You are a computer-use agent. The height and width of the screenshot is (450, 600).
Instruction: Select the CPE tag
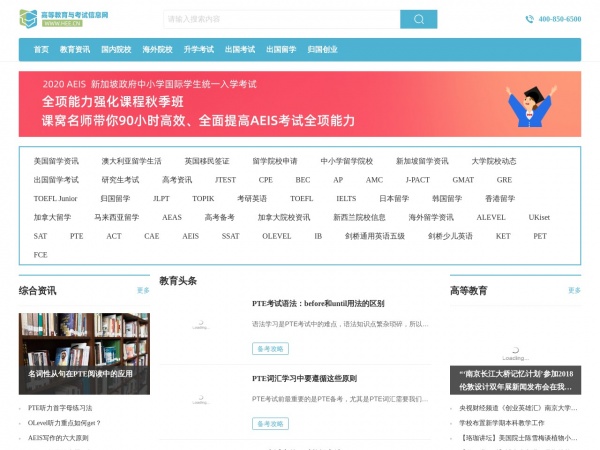pyautogui.click(x=266, y=180)
